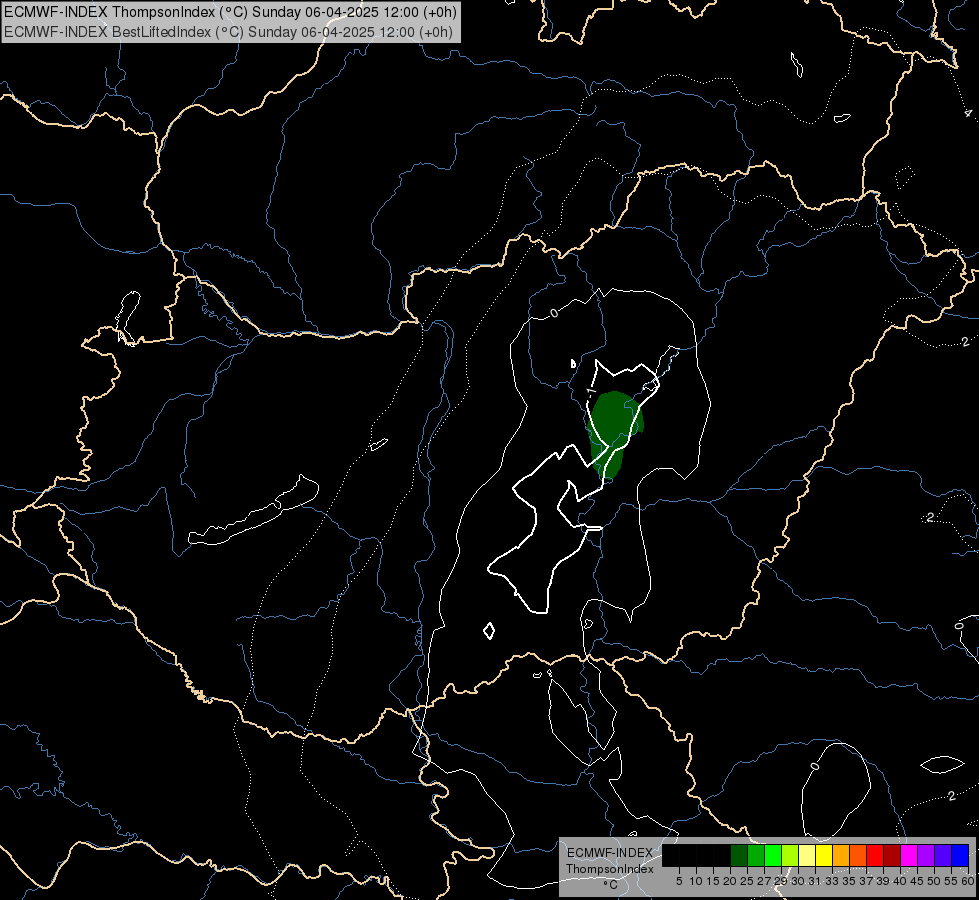
Task: Click the '°C' unit label in the legend
Action: [x=611, y=885]
